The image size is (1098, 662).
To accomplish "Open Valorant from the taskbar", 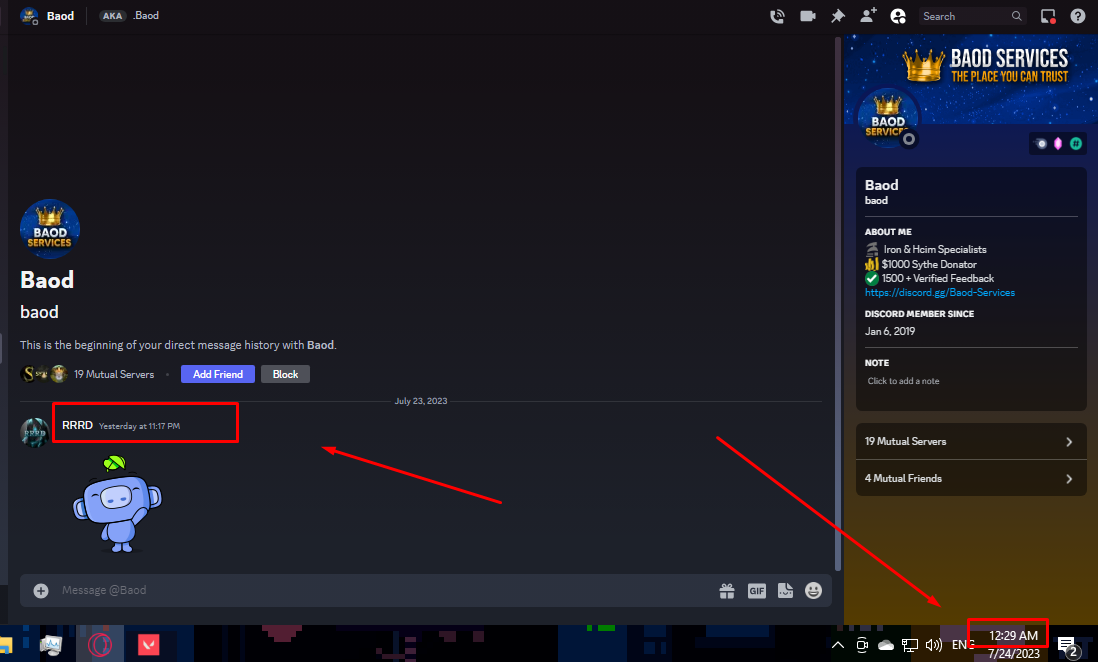I will pyautogui.click(x=148, y=644).
